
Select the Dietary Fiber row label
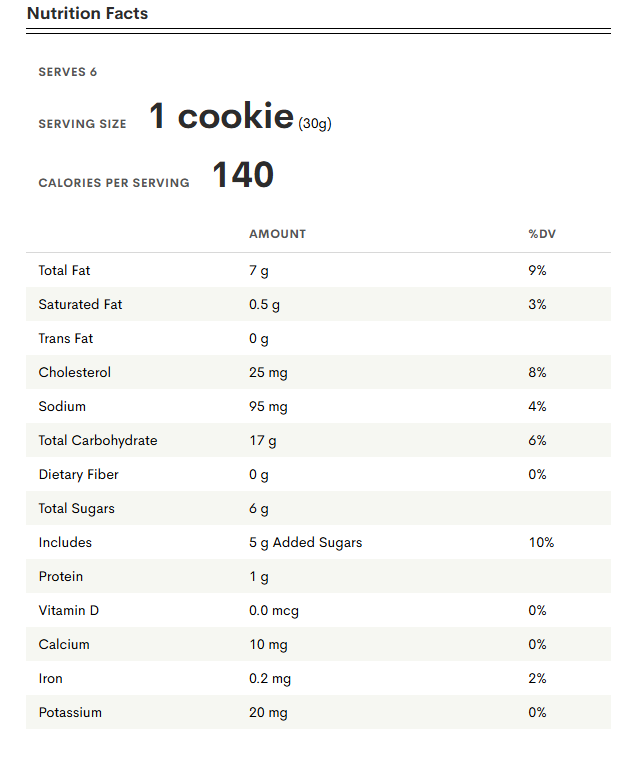(80, 474)
